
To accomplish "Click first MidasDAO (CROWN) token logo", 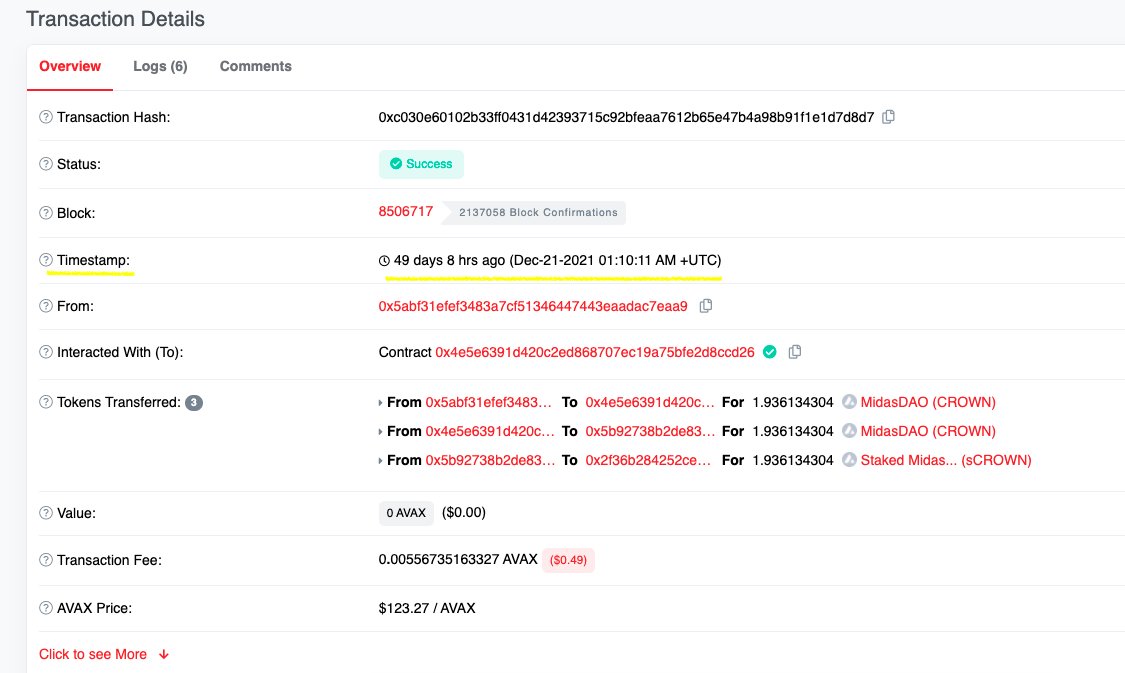I will (849, 402).
